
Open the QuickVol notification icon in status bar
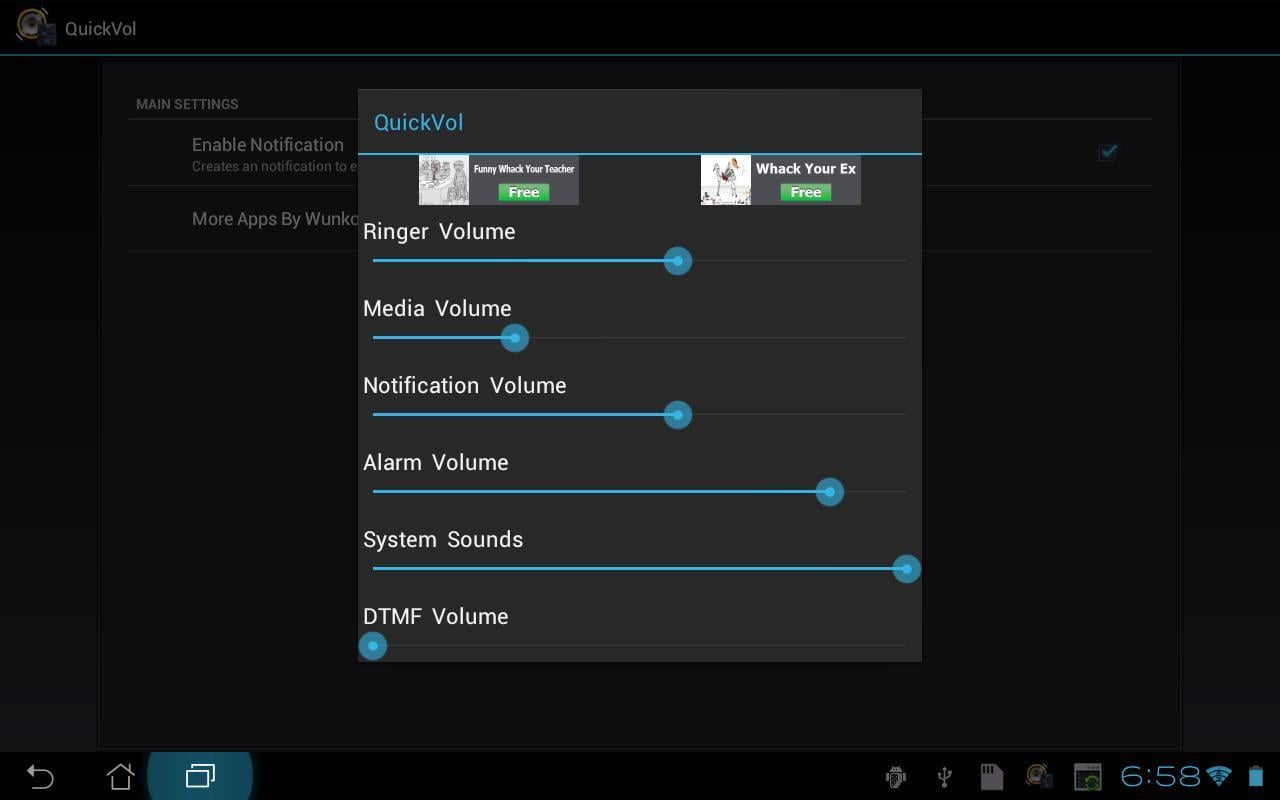[x=1039, y=776]
